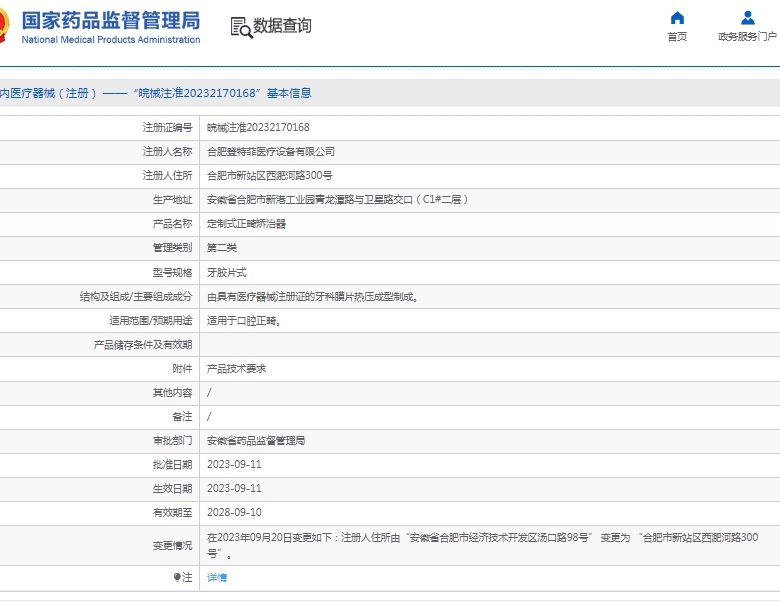780x603 pixels.
Task: Click effective date 2023-09-11 in 生效日期 row
Action: coord(234,489)
